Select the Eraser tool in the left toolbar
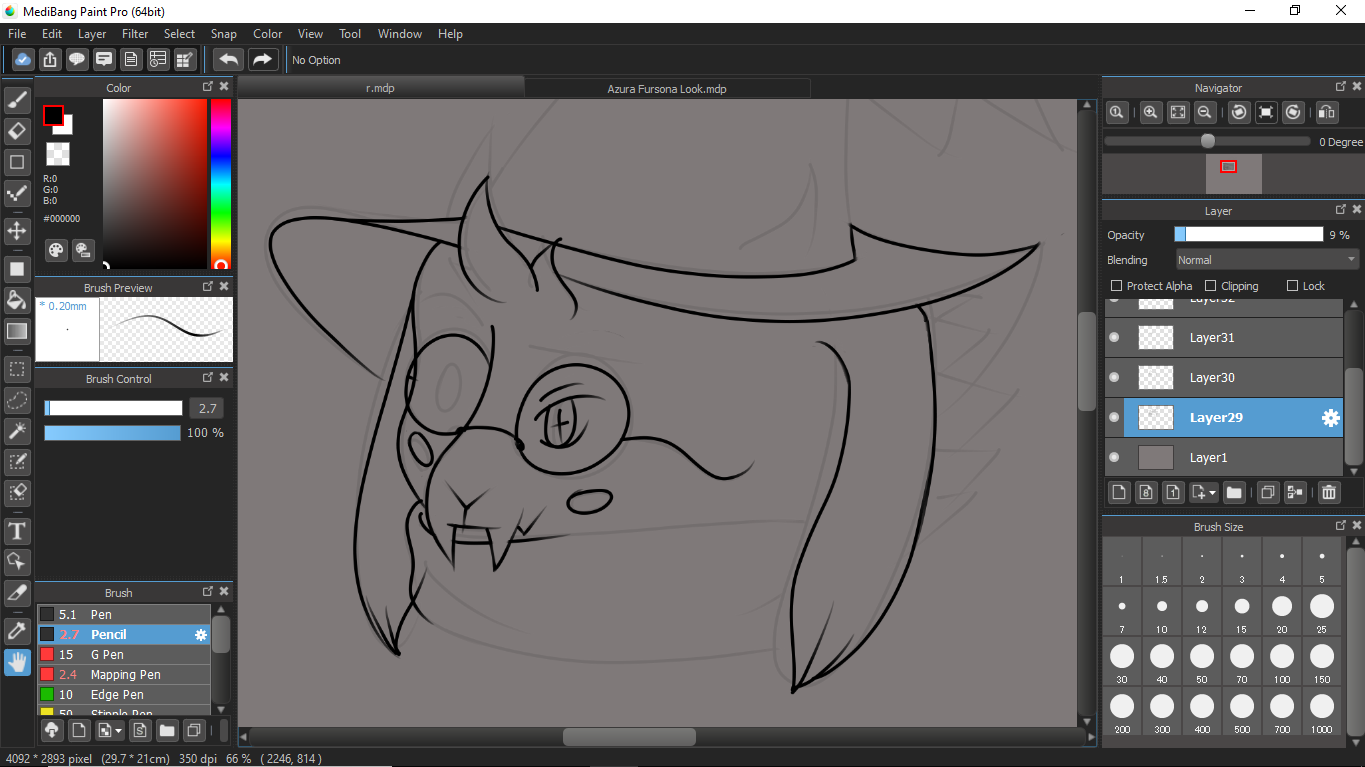Image resolution: width=1365 pixels, height=767 pixels. [17, 131]
